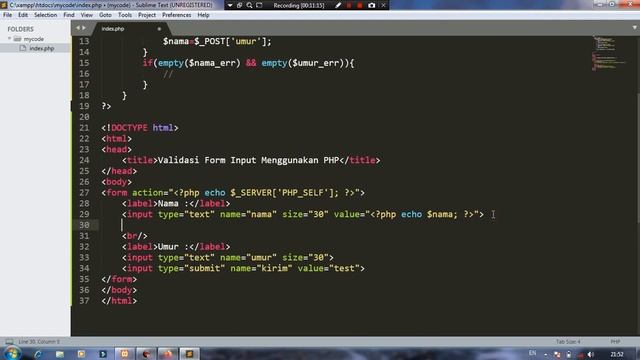Change the Tab Size setting in status bar
640x360 pixels.
click(x=568, y=342)
